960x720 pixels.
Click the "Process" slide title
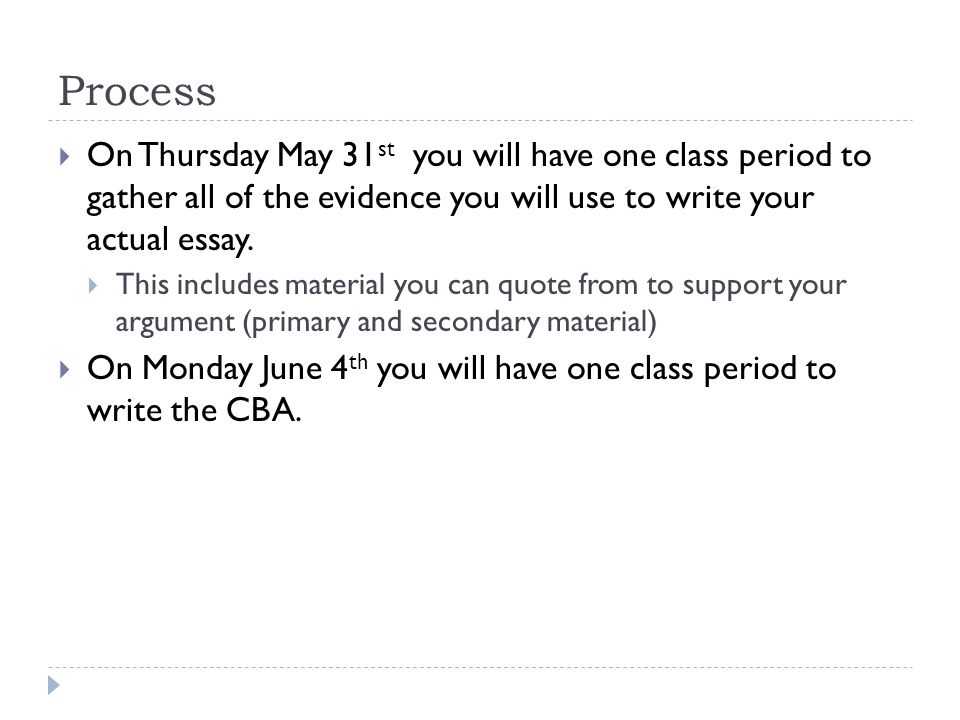[137, 91]
